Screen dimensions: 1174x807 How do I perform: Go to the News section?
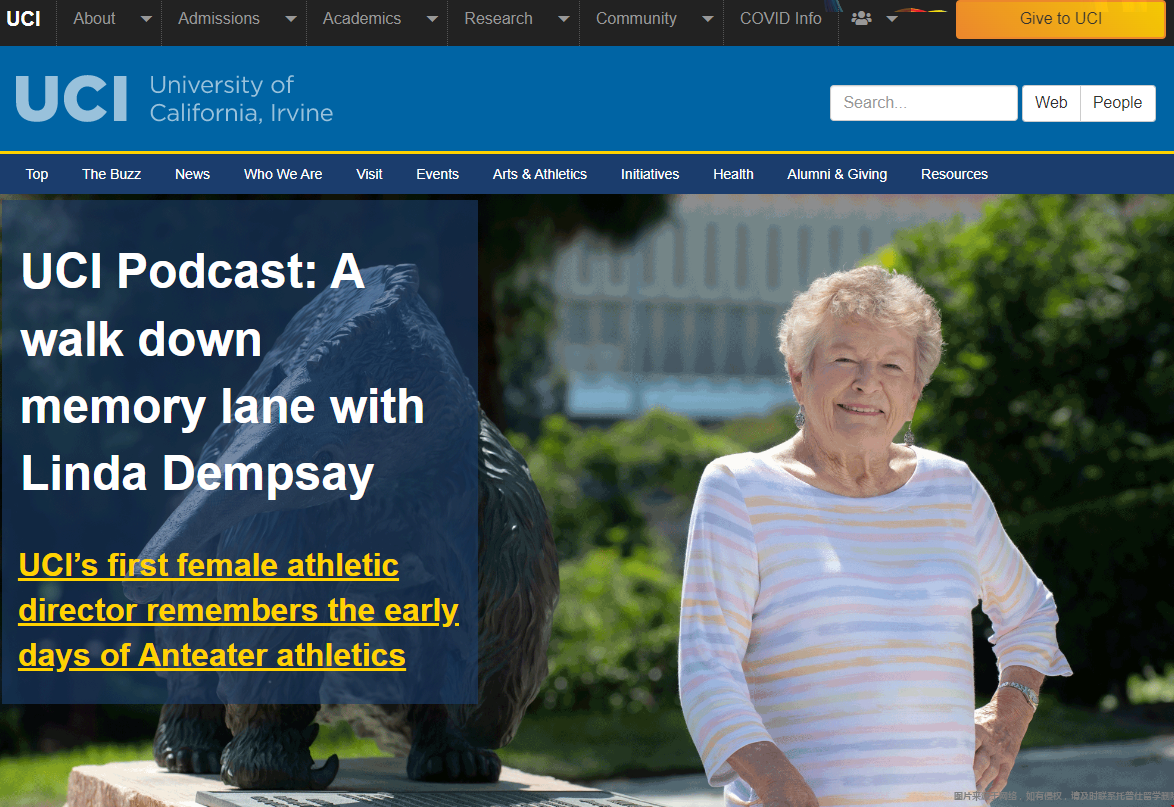(192, 174)
